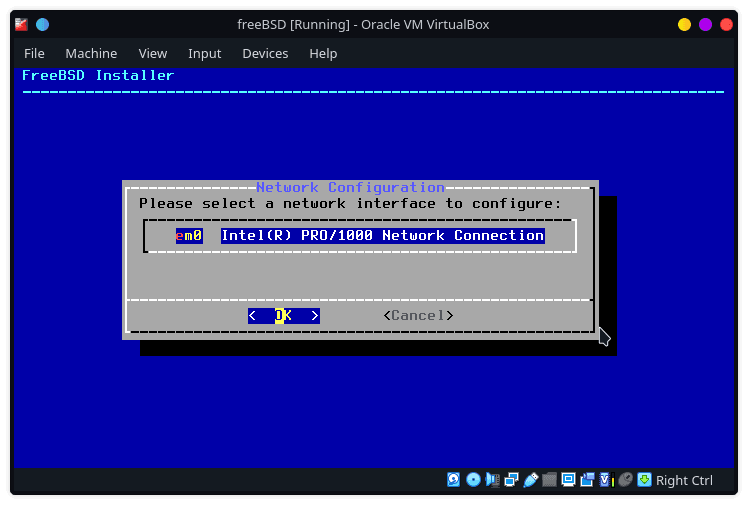
Task: Click the optical disc status icon
Action: [473, 480]
